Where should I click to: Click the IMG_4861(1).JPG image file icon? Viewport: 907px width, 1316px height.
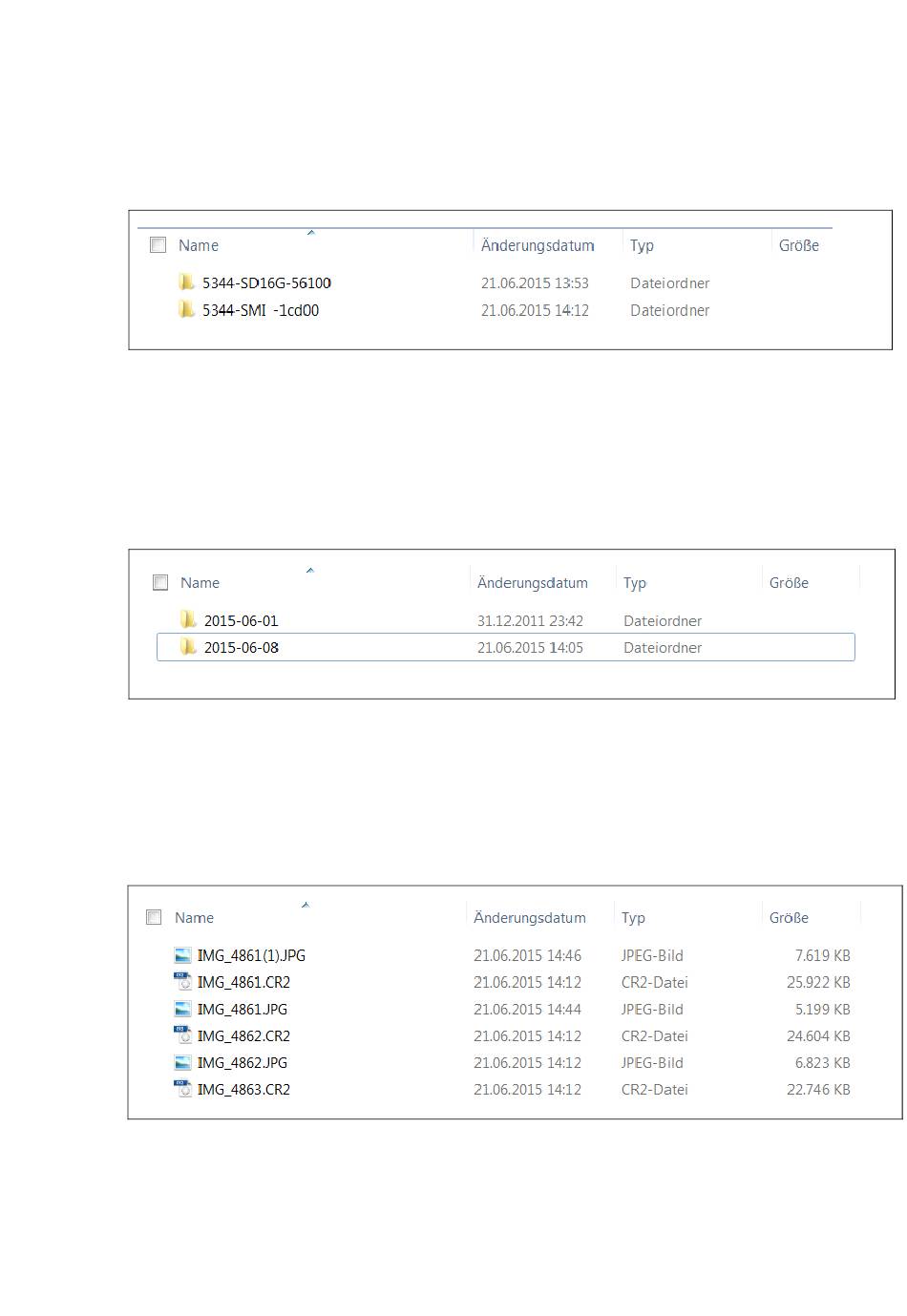tap(182, 955)
